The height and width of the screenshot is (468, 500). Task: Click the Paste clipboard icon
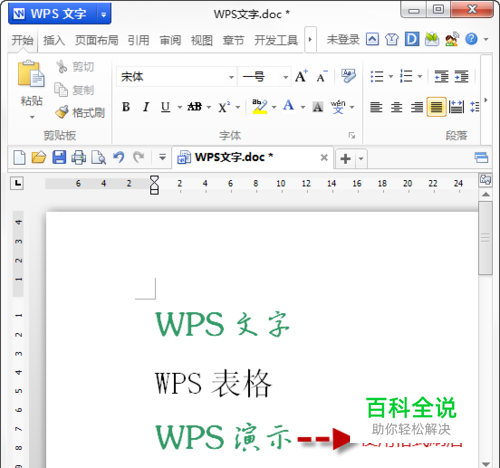[31, 74]
